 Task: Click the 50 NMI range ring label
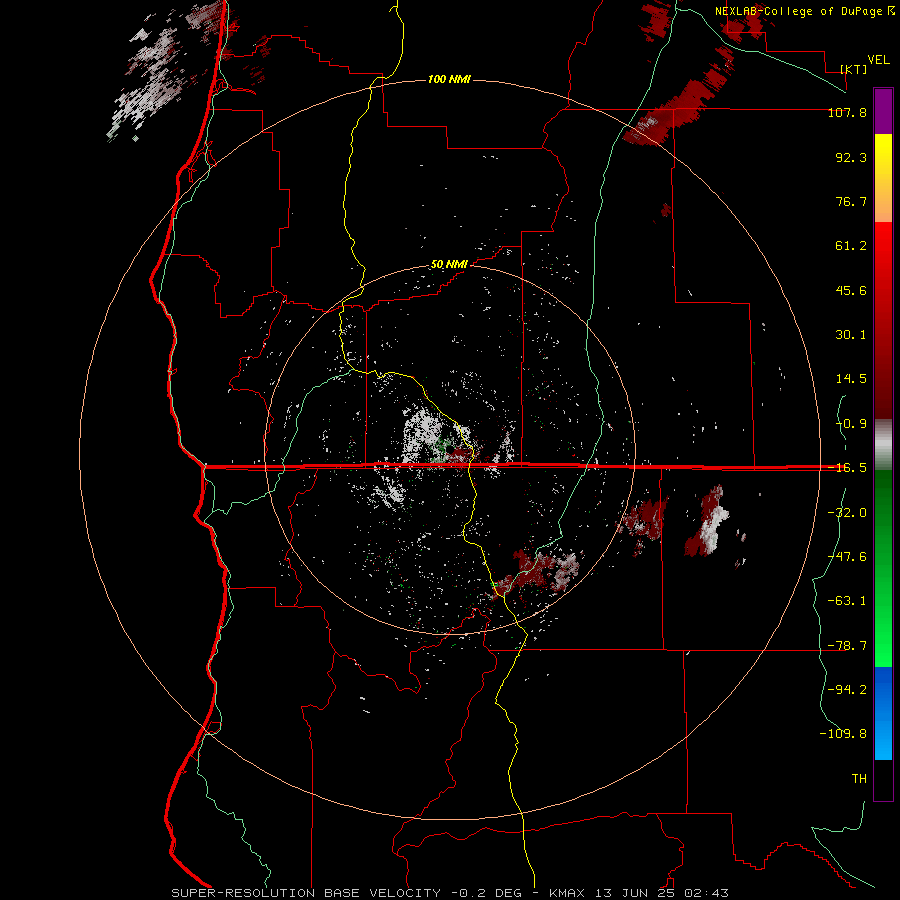pyautogui.click(x=449, y=265)
